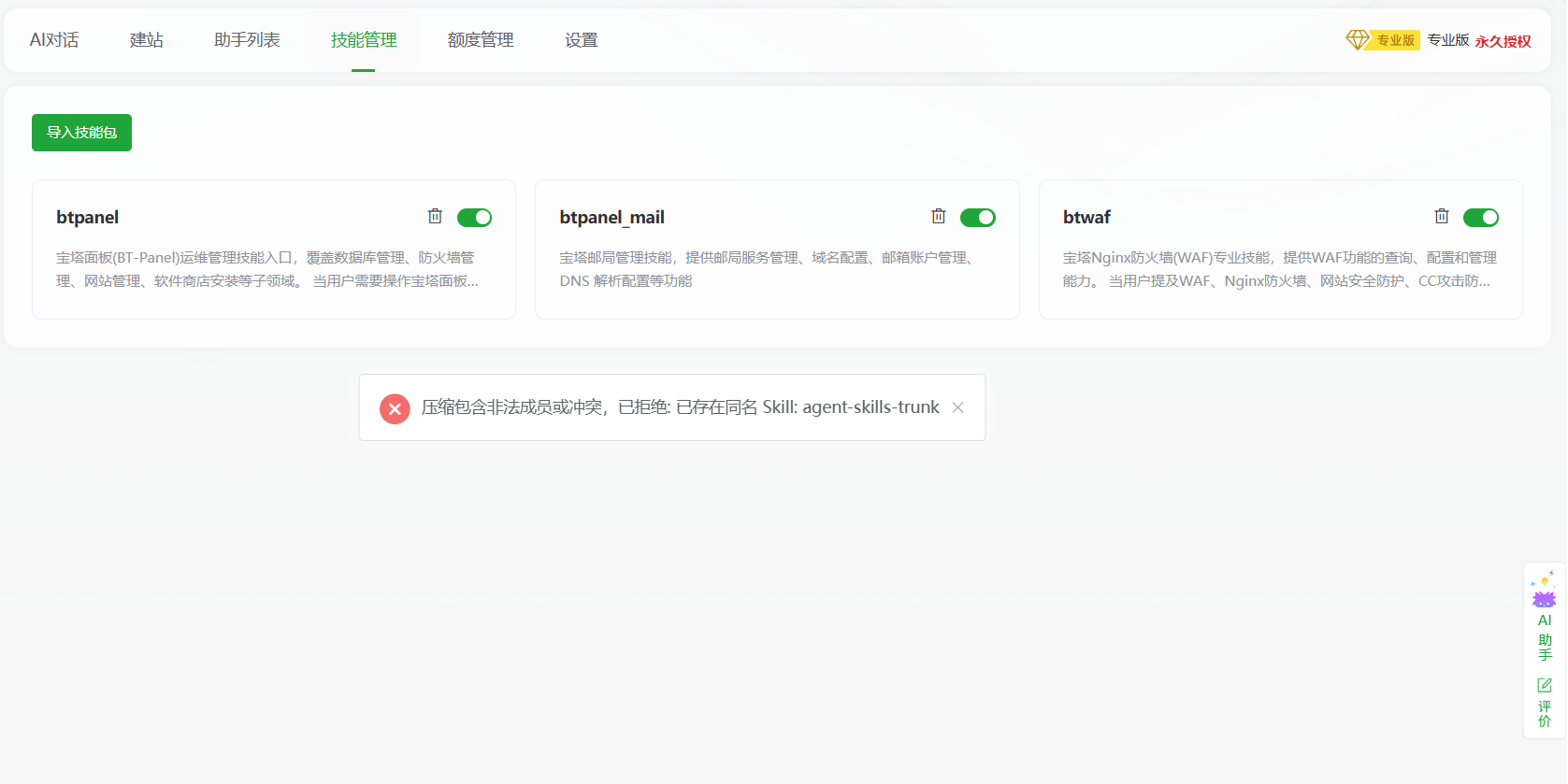1568x784 pixels.
Task: Click the red error icon in notification
Action: click(x=395, y=408)
